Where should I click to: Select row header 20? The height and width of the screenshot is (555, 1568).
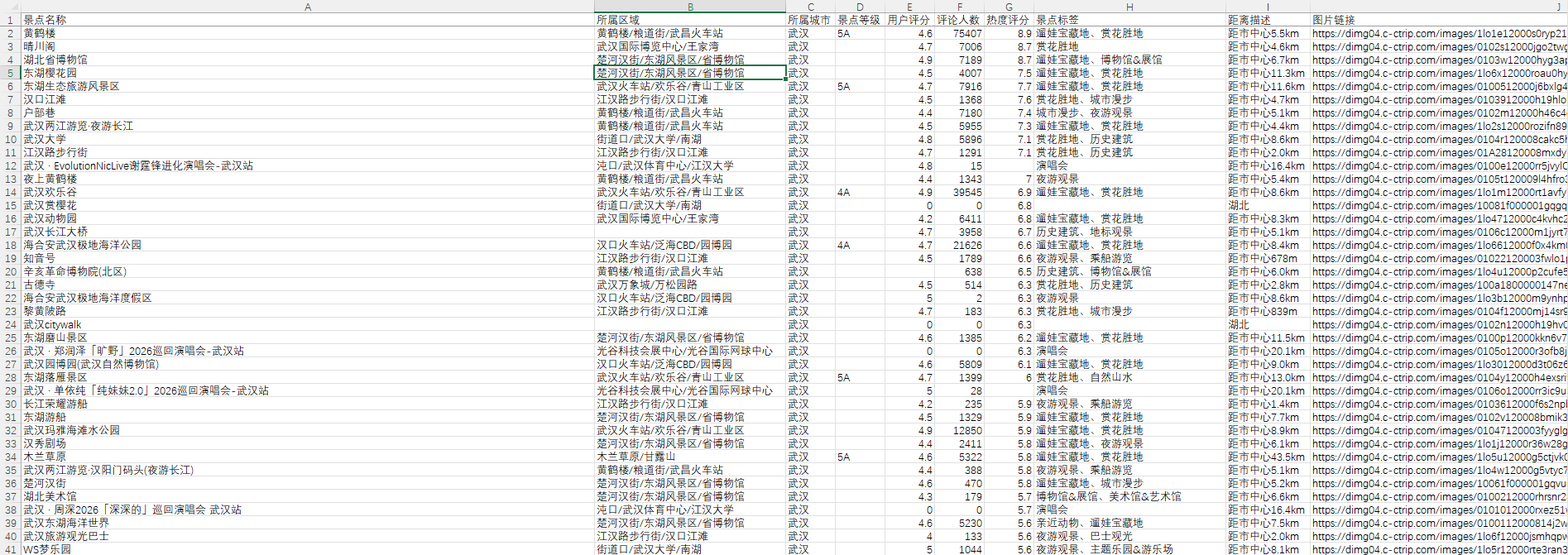[x=10, y=271]
